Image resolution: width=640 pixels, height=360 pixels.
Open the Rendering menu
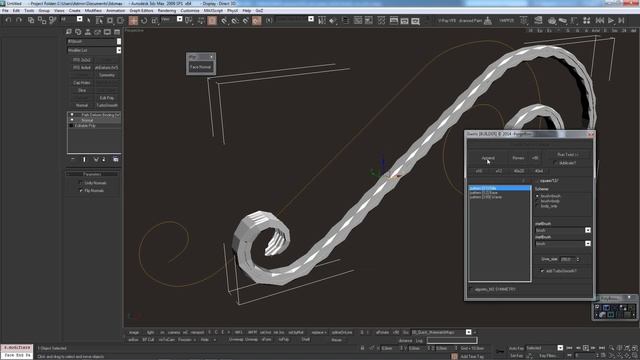[167, 11]
